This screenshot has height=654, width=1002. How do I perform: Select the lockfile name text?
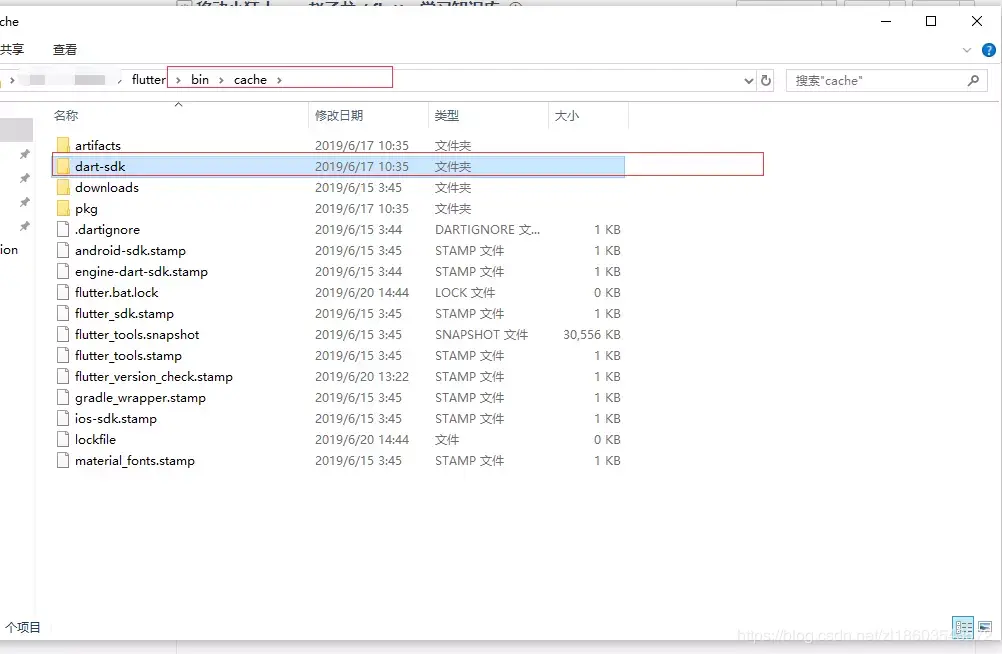[95, 439]
